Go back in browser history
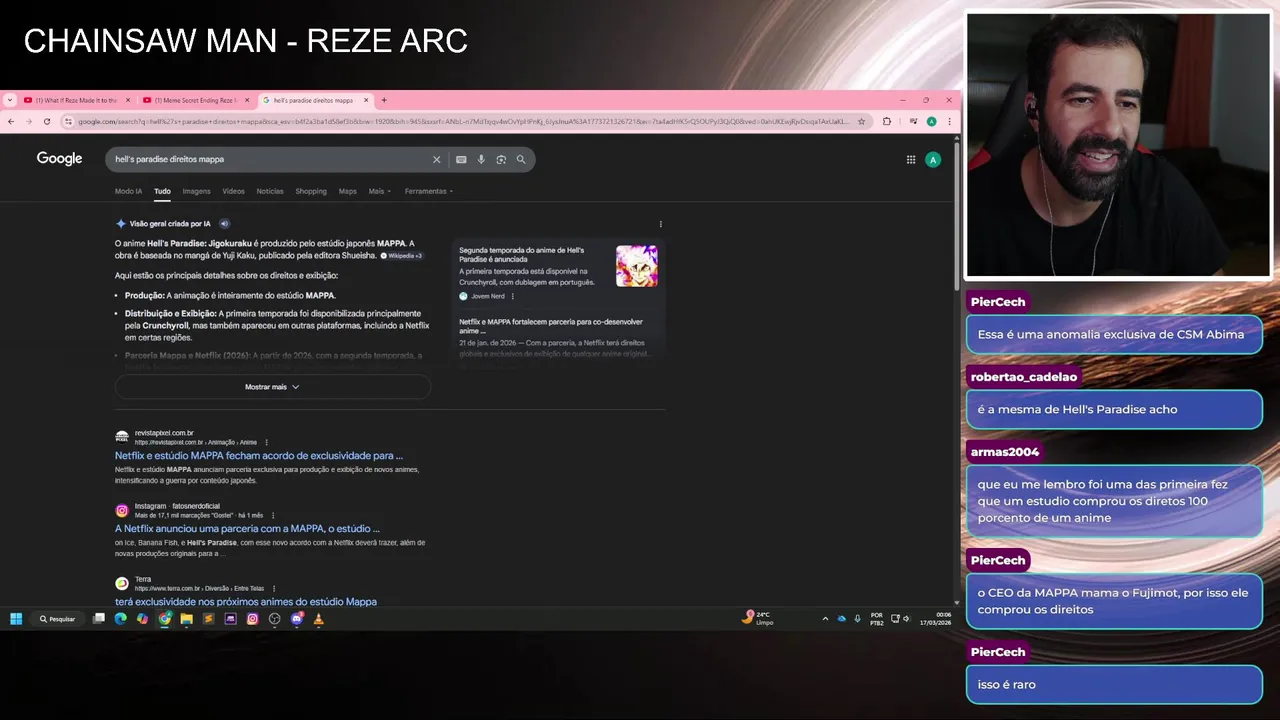The width and height of the screenshot is (1280, 720). tap(10, 122)
